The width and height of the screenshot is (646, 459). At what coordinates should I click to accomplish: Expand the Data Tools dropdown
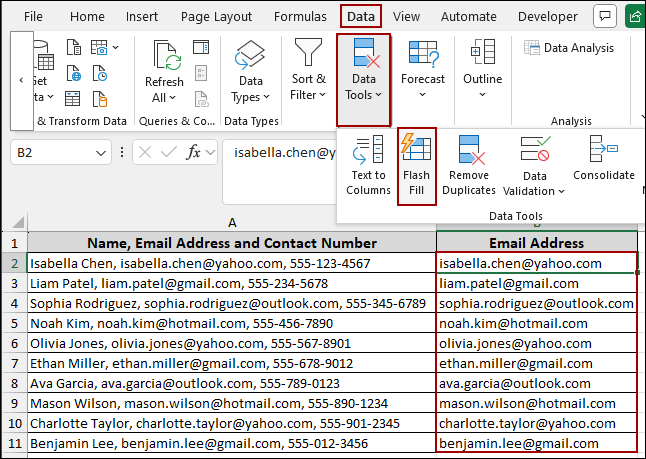coord(361,87)
